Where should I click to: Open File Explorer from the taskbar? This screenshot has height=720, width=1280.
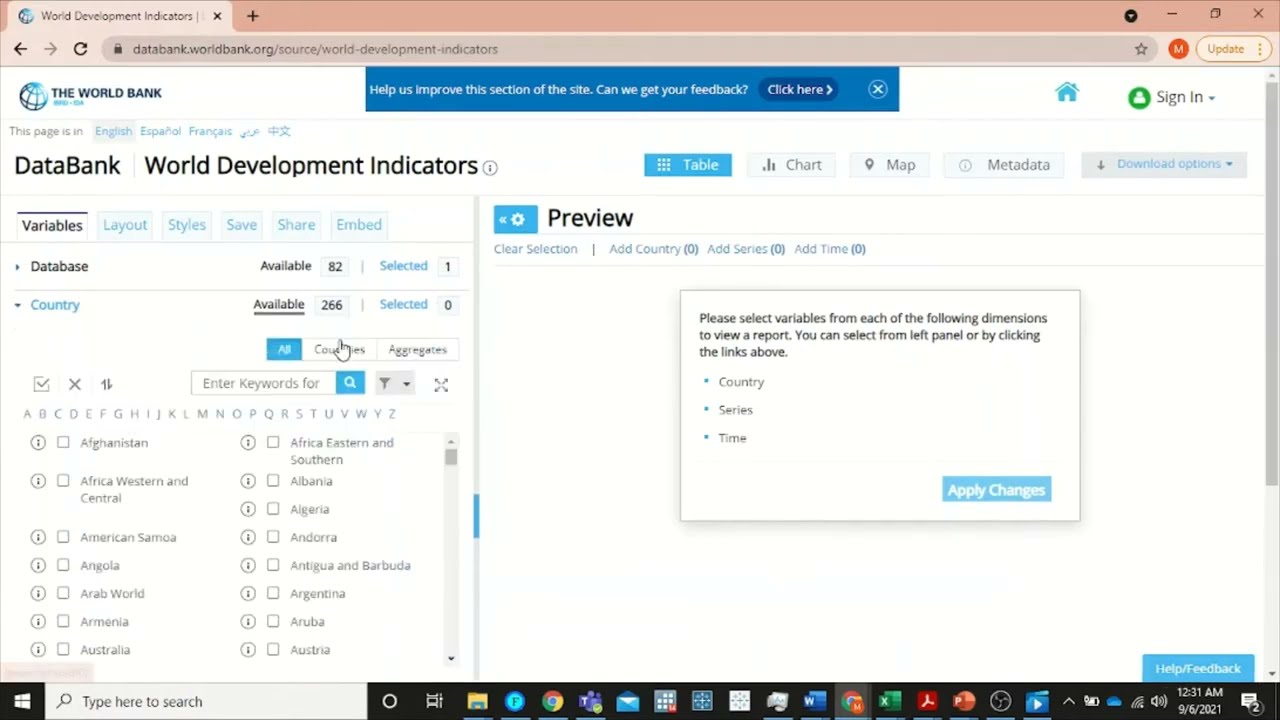(477, 701)
